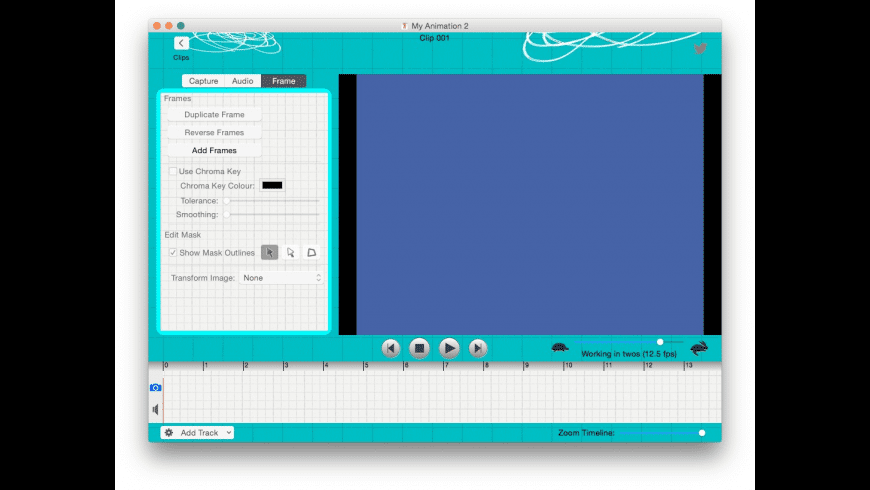Jump to previous frame
This screenshot has height=490, width=870.
click(391, 348)
